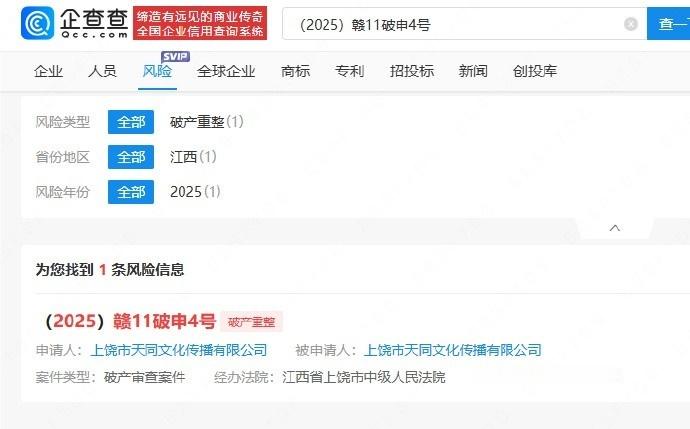Collapse the filter panel with the chevron
690x429 pixels.
click(615, 228)
